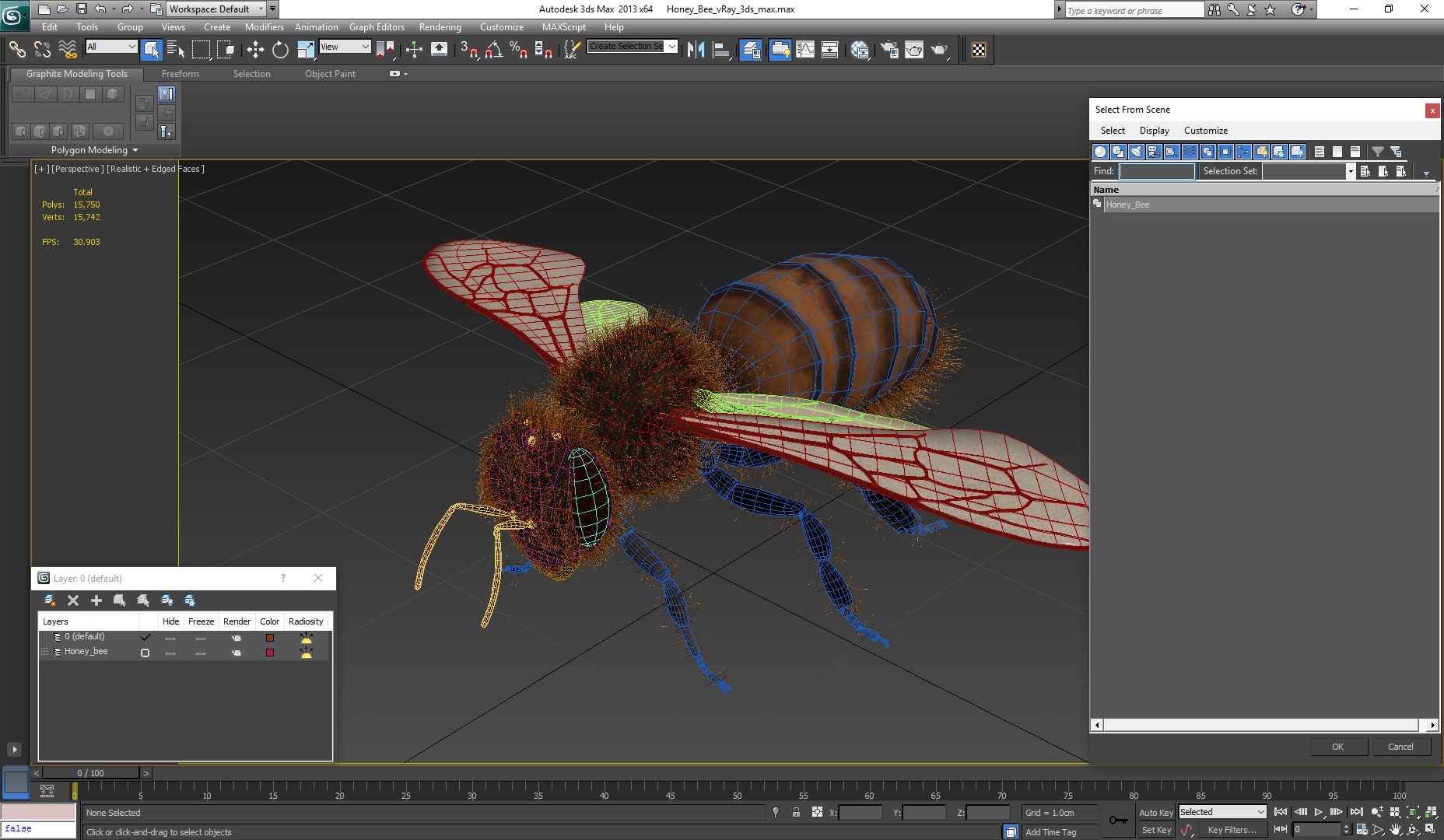Open the Modifiers menu
Viewport: 1444px width, 840px height.
click(x=264, y=26)
